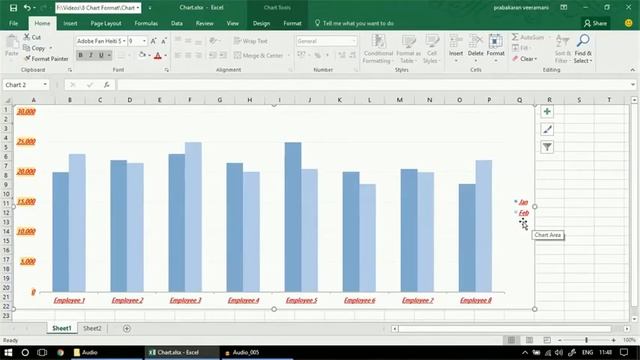Open the font size dropdown
Screen dimensions: 640x360
(x=144, y=41)
